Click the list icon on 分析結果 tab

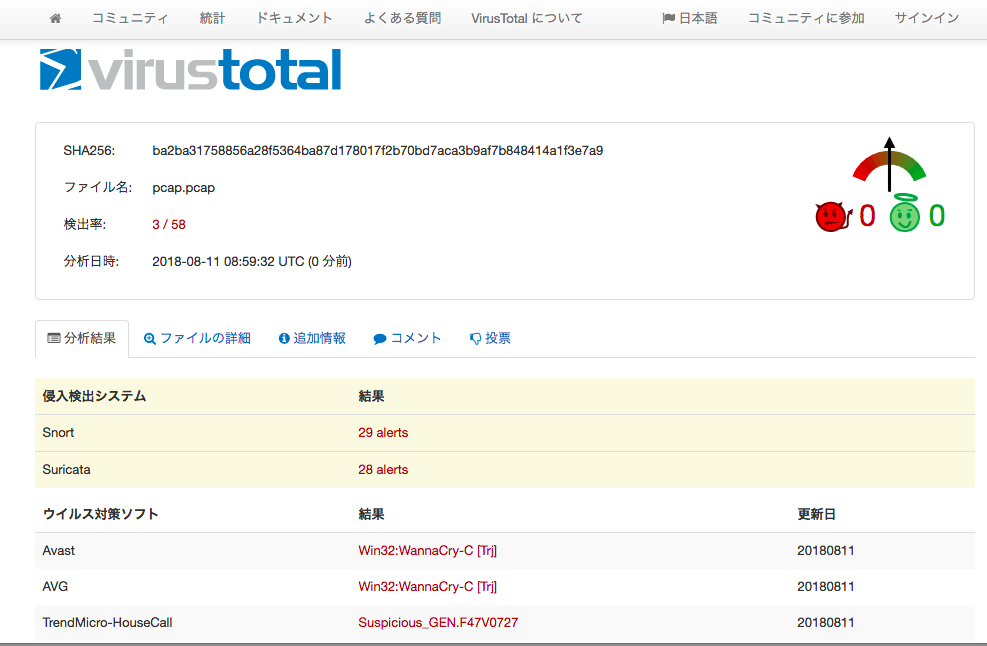click(54, 338)
